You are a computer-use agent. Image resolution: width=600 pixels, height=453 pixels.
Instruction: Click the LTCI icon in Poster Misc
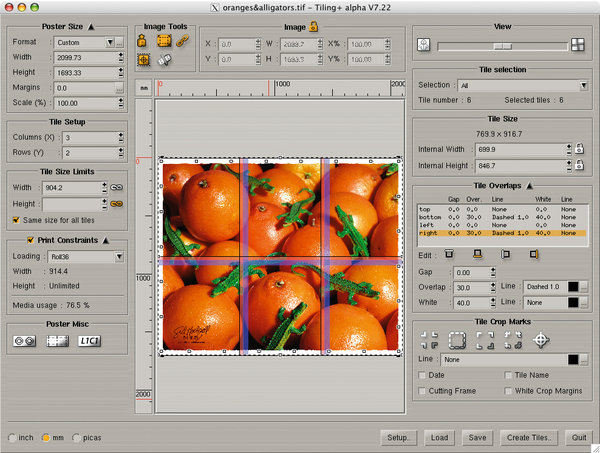coord(90,341)
